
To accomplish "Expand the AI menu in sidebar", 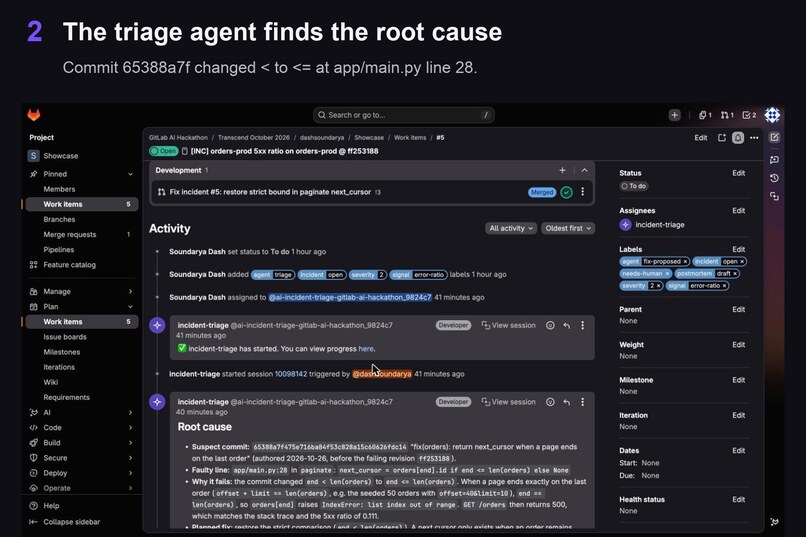I will point(130,413).
